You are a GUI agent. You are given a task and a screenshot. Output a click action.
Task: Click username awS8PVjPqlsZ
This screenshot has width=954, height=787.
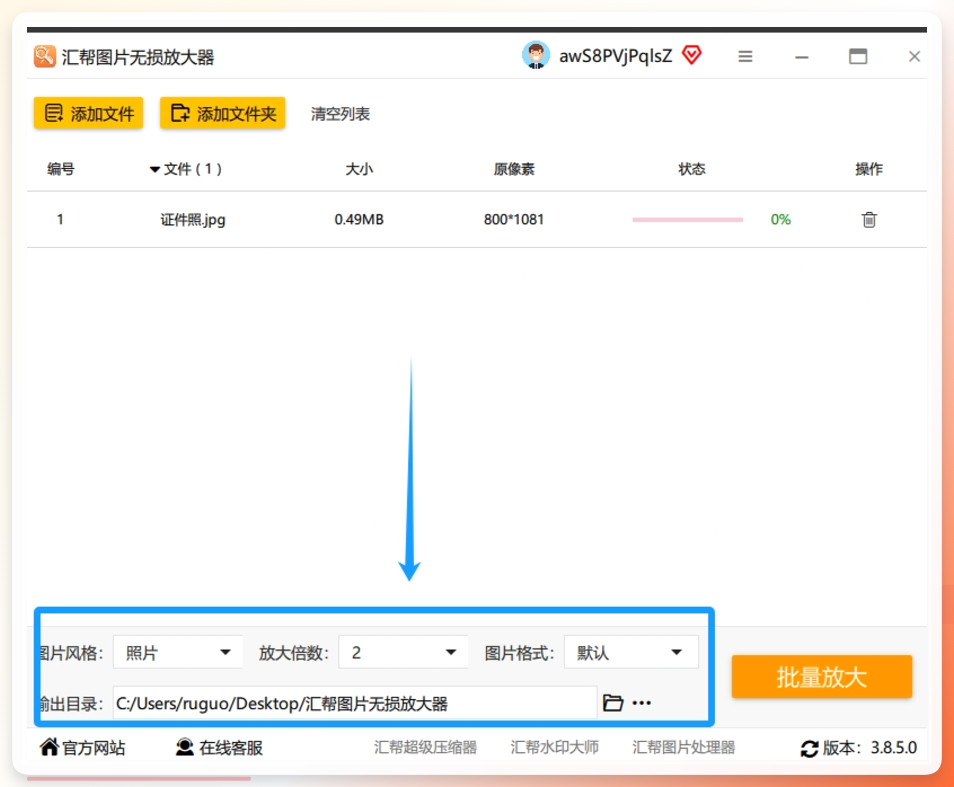(x=616, y=56)
